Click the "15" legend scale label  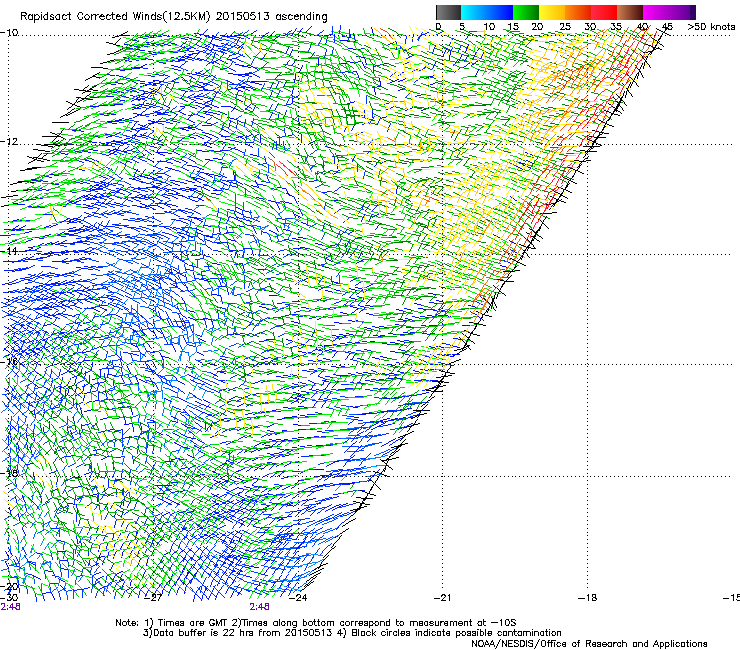click(513, 27)
